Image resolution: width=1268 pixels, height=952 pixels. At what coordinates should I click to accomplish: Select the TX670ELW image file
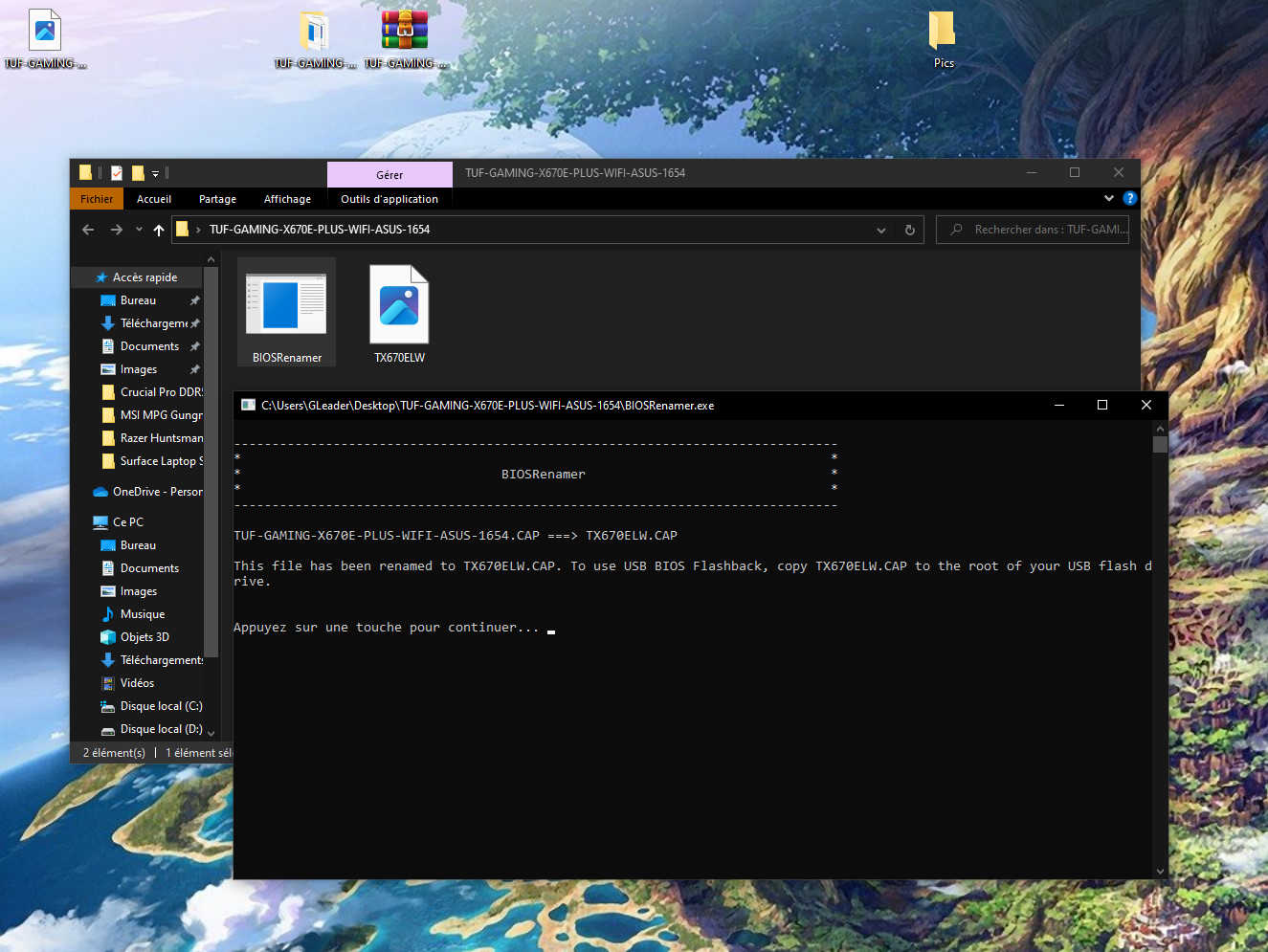pos(399,305)
